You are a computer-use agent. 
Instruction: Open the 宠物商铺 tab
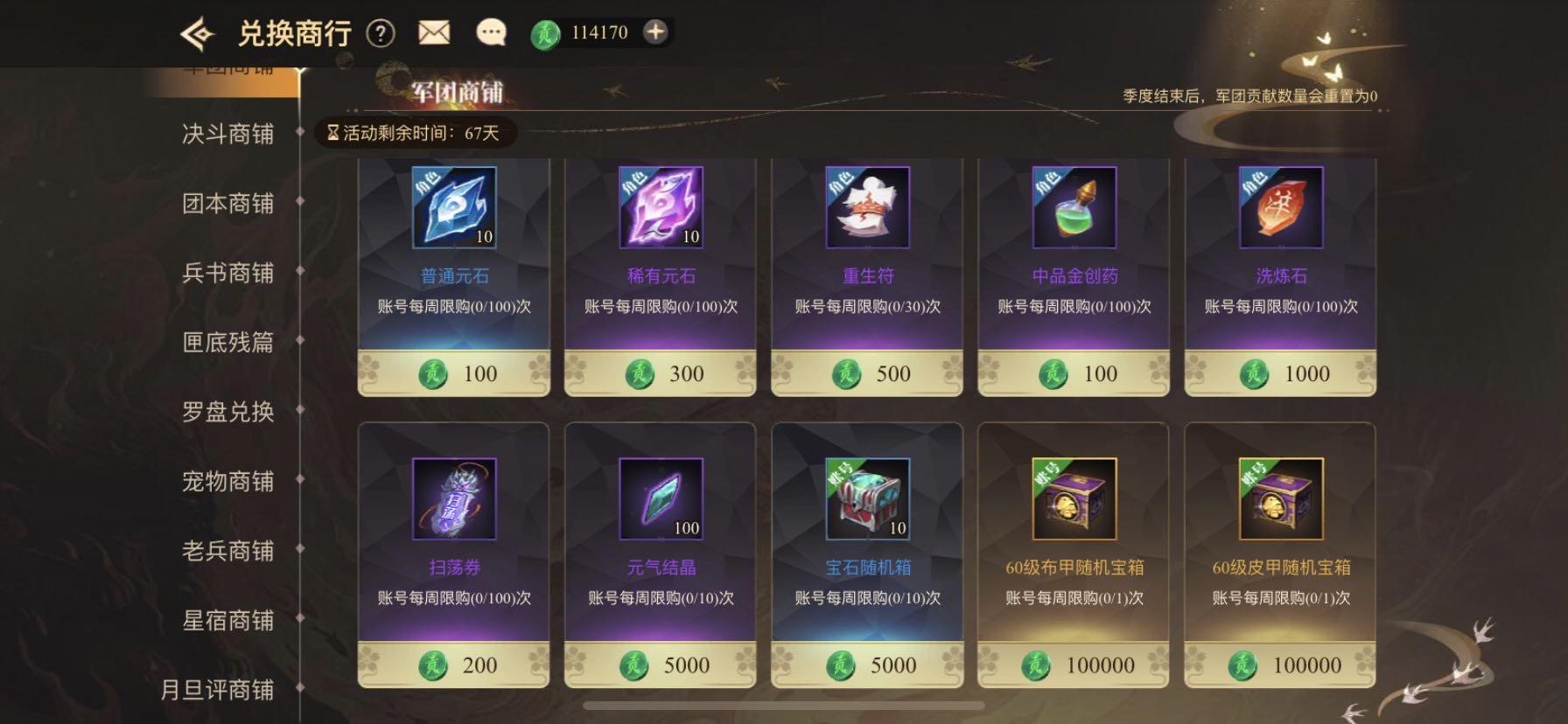point(227,481)
